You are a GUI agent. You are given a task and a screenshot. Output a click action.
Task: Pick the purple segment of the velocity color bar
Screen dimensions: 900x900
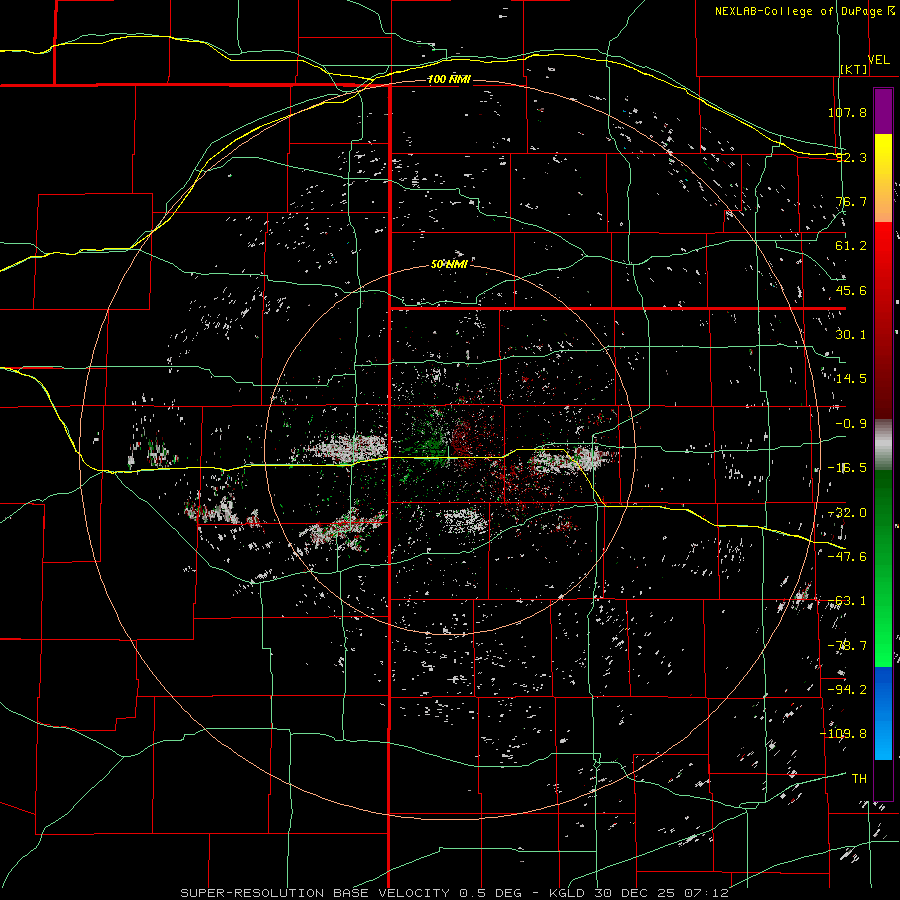coord(883,112)
